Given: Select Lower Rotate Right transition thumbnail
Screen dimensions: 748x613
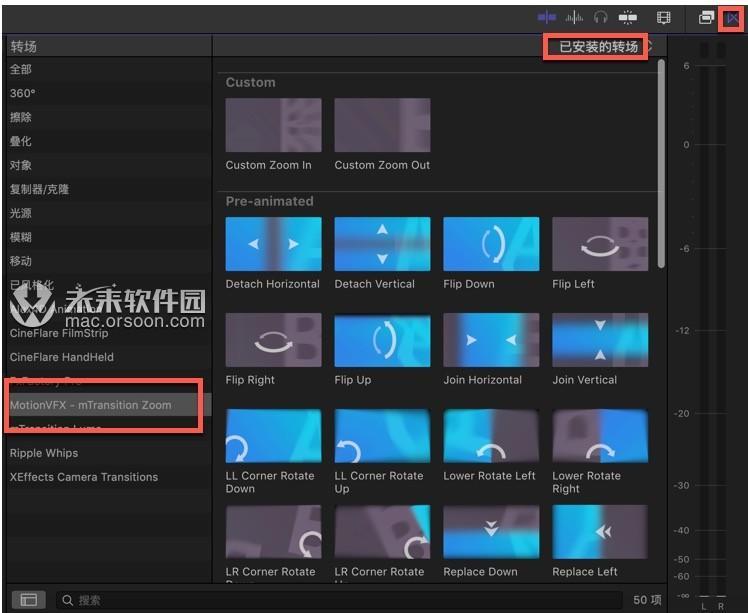Looking at the screenshot, I should tap(600, 436).
